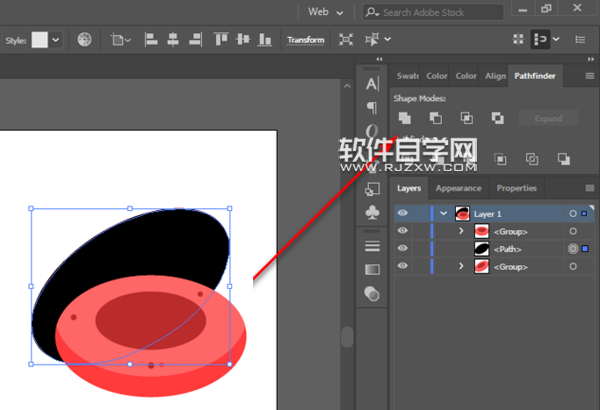Expand the first Group in Layers

461,231
